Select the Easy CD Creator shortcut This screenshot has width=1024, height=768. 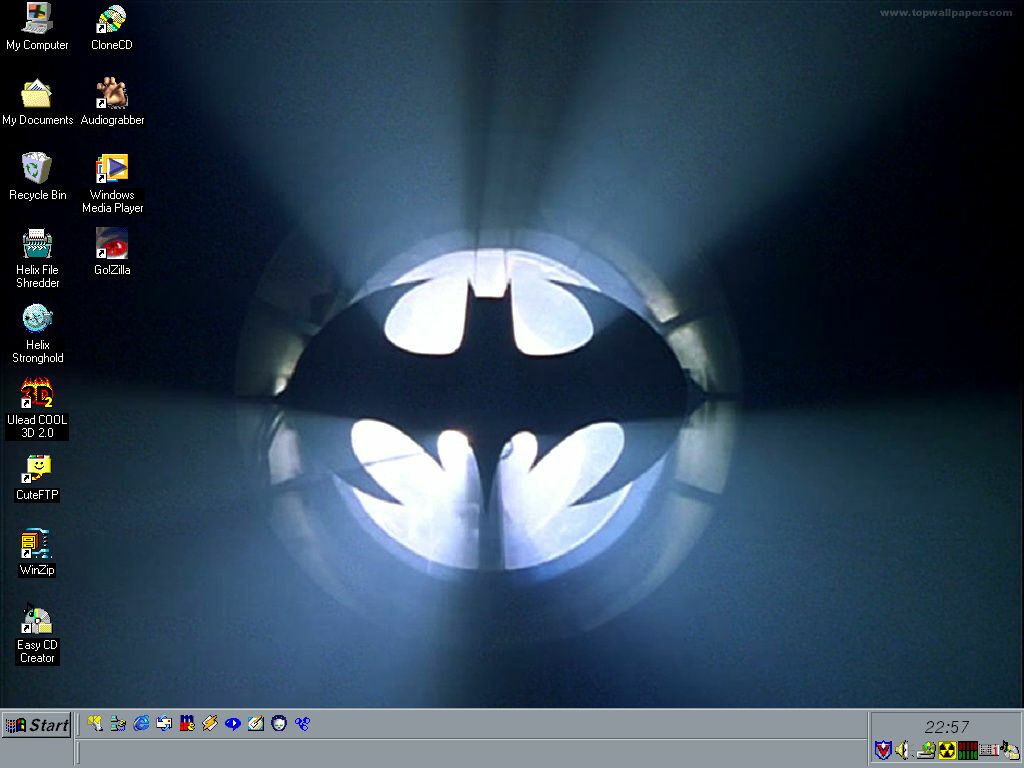[37, 620]
